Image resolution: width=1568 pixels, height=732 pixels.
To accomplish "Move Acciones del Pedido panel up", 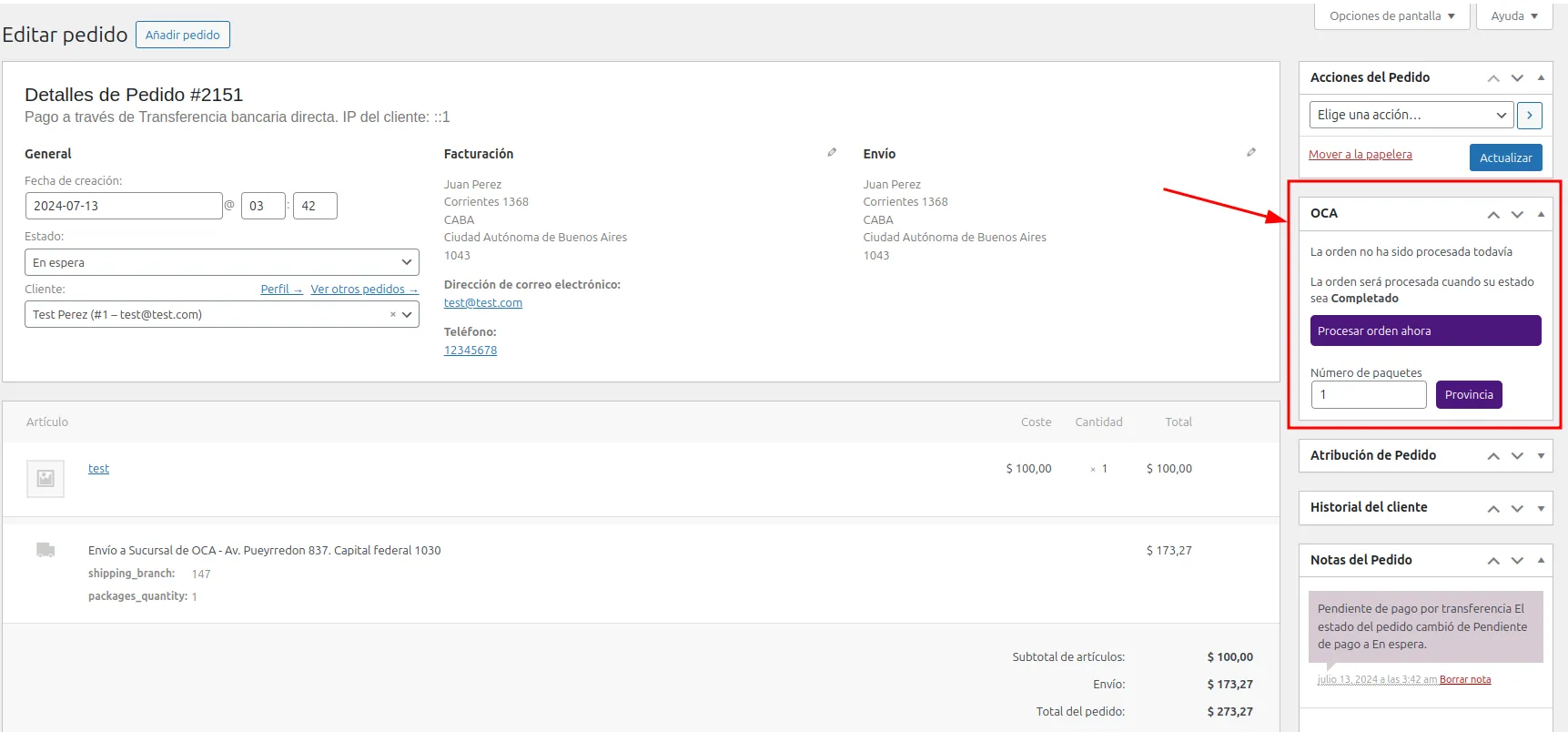I will tap(1493, 78).
